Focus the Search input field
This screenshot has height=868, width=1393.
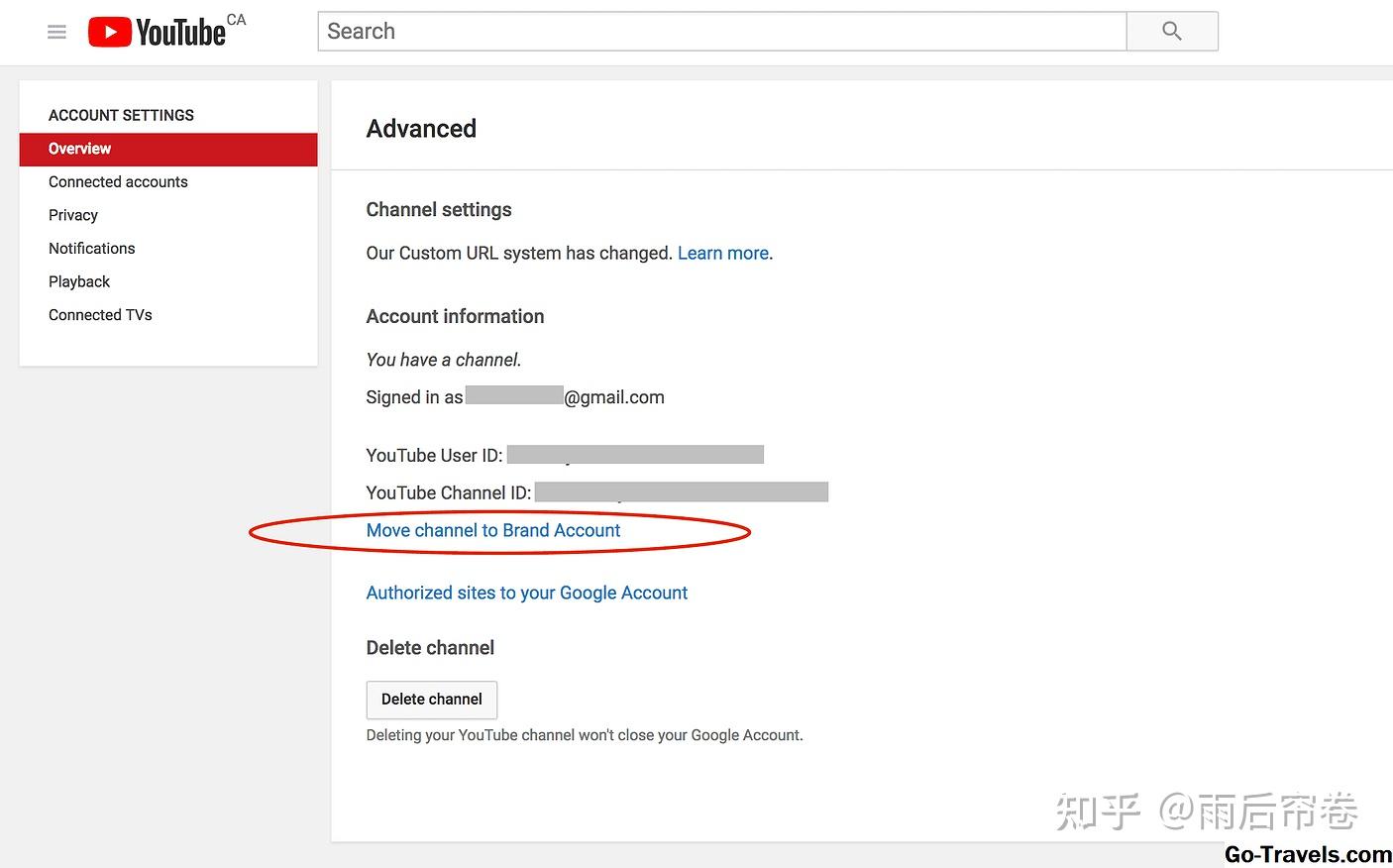(x=722, y=32)
